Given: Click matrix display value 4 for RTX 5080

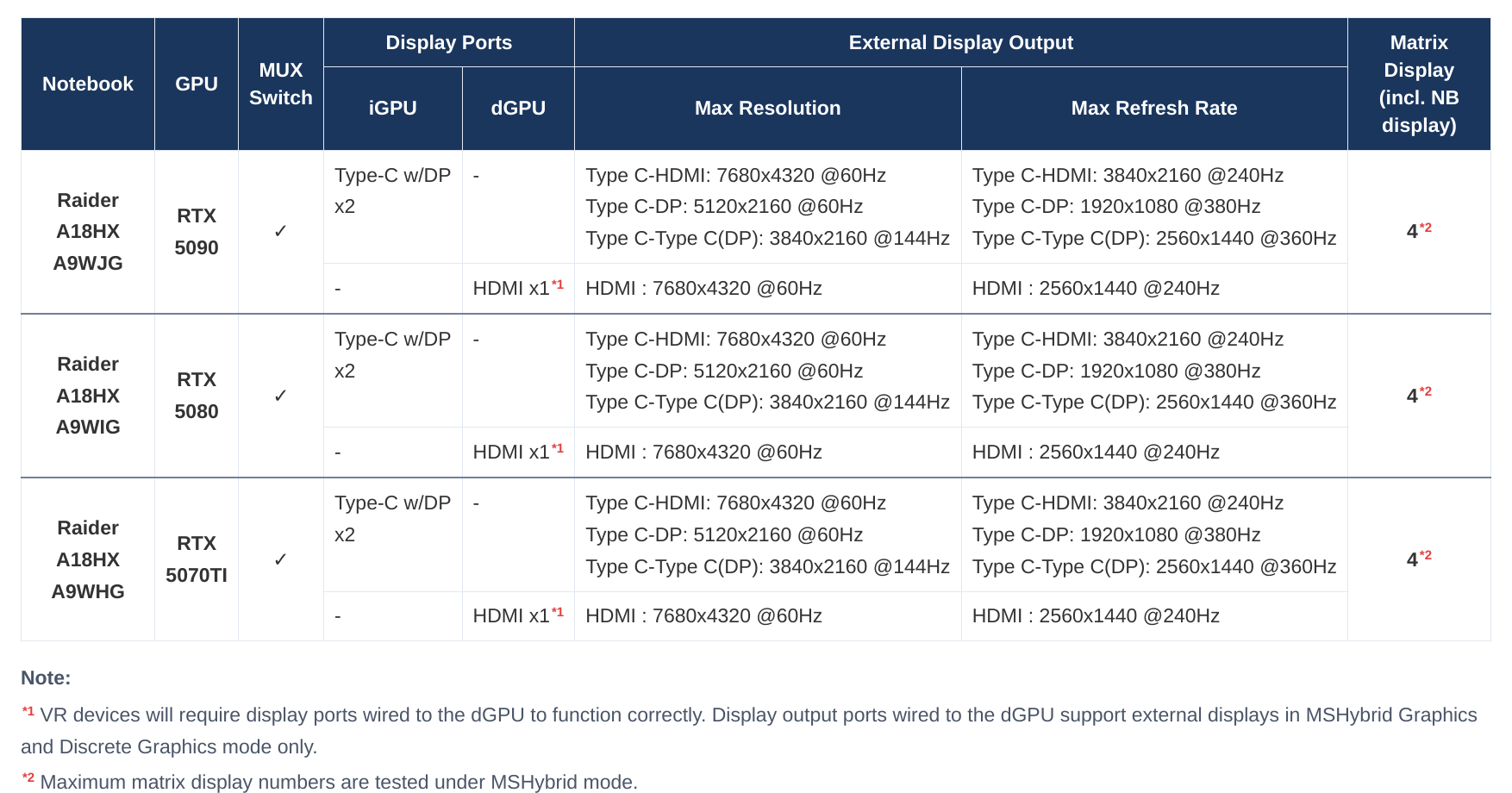Looking at the screenshot, I should click(x=1419, y=395).
